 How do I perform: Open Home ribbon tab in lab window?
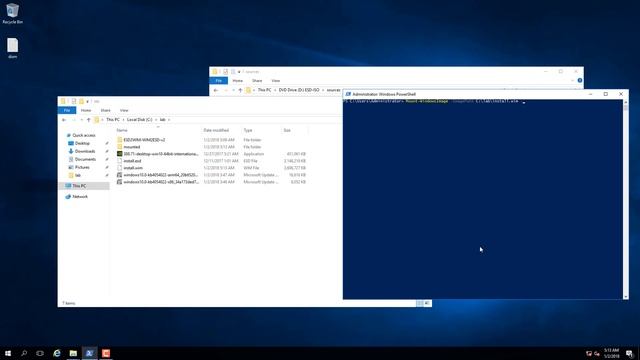point(86,110)
